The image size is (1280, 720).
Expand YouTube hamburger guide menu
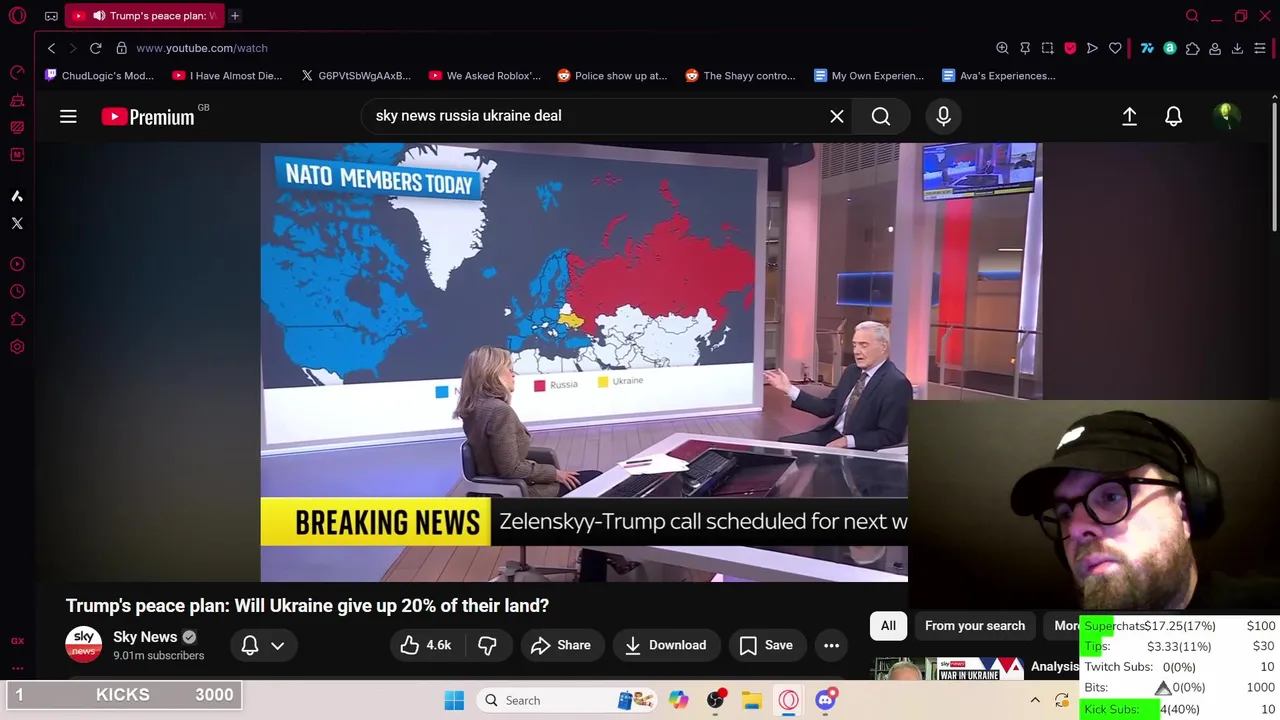pyautogui.click(x=68, y=117)
